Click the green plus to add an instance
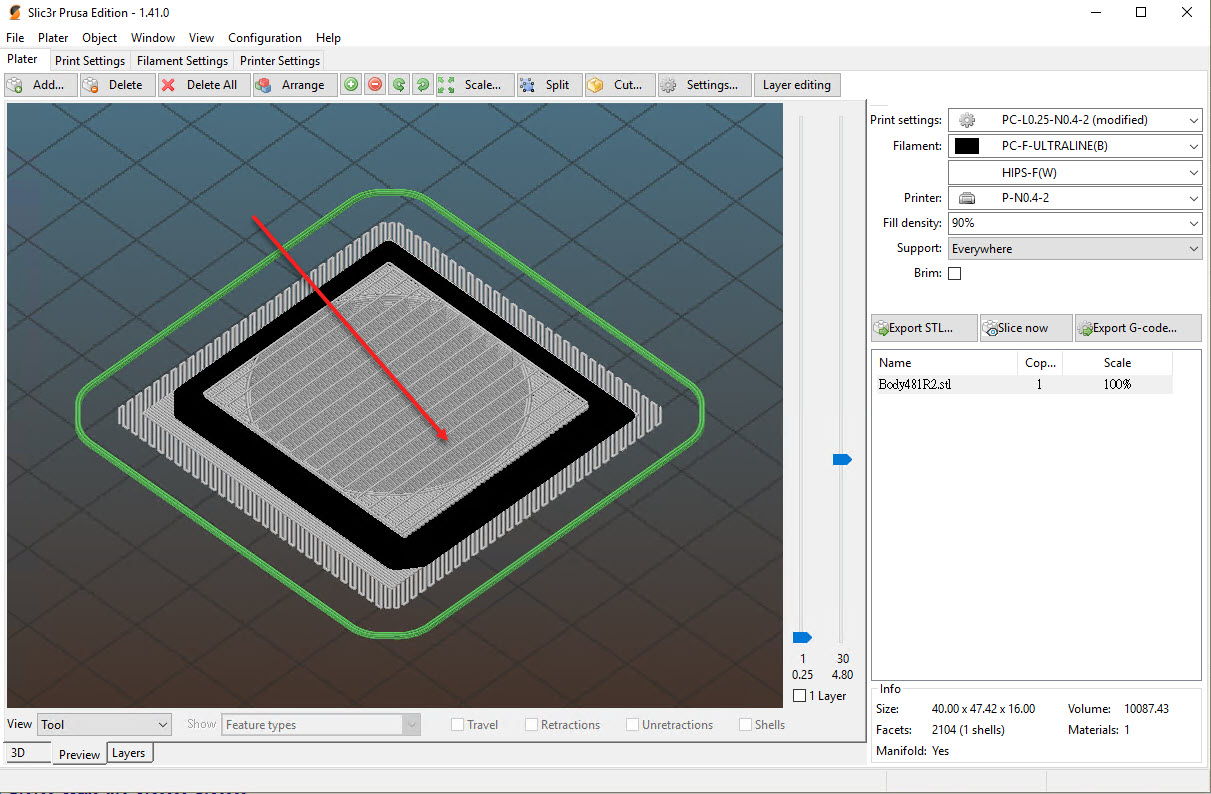1211x794 pixels. 350,84
